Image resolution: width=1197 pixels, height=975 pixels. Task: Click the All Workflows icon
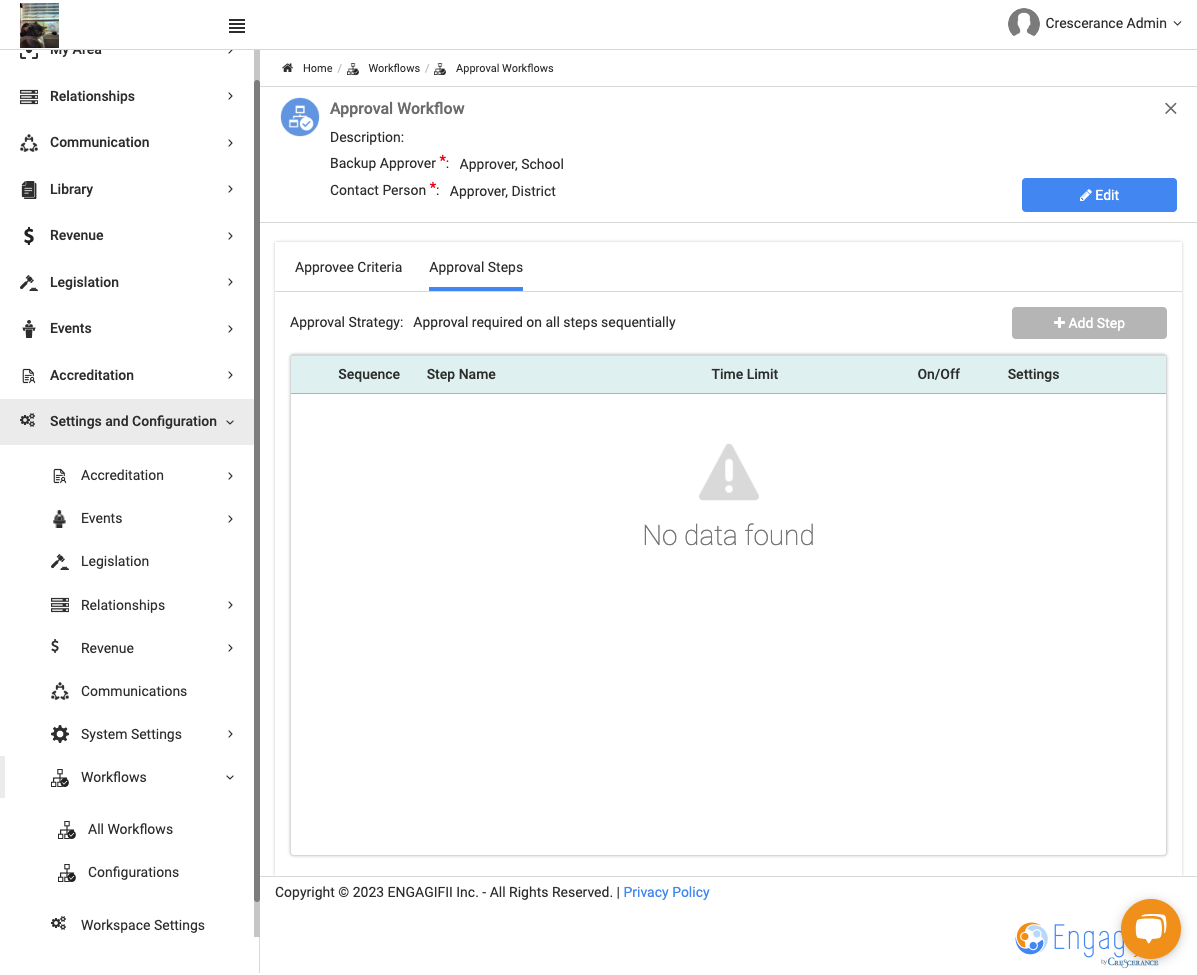click(66, 830)
